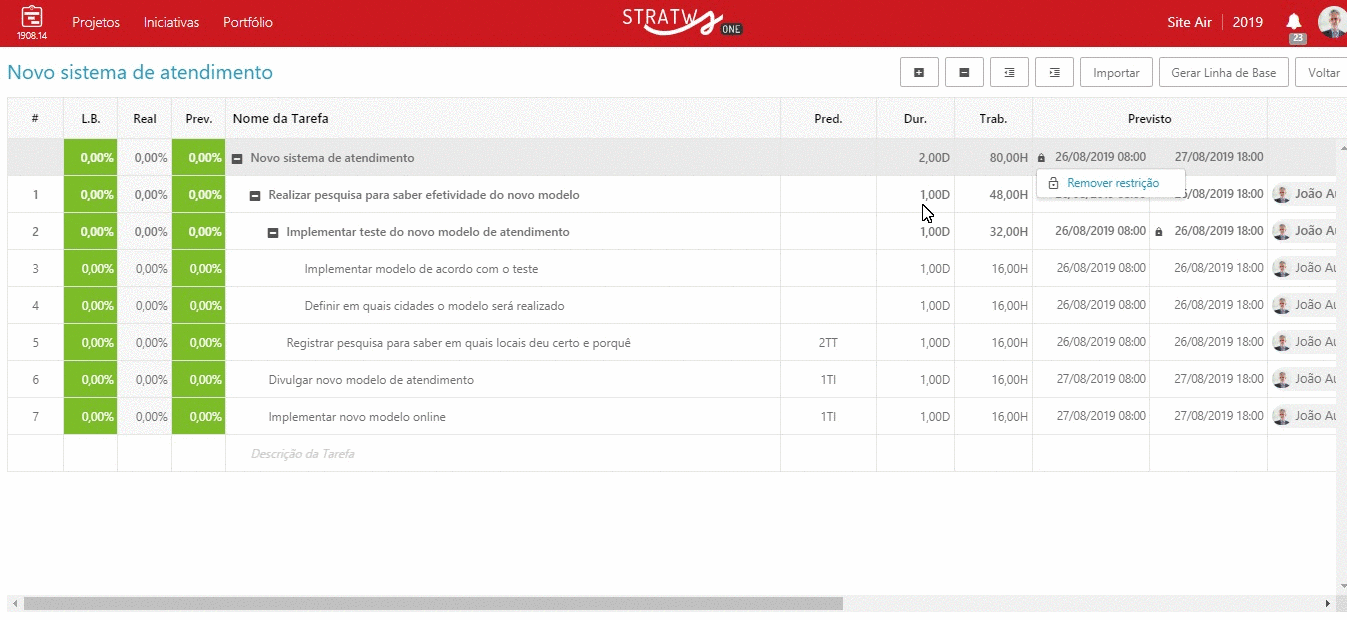This screenshot has width=1347, height=620.
Task: Click the horizontal scrollbar at the bottom
Action: pos(433,604)
